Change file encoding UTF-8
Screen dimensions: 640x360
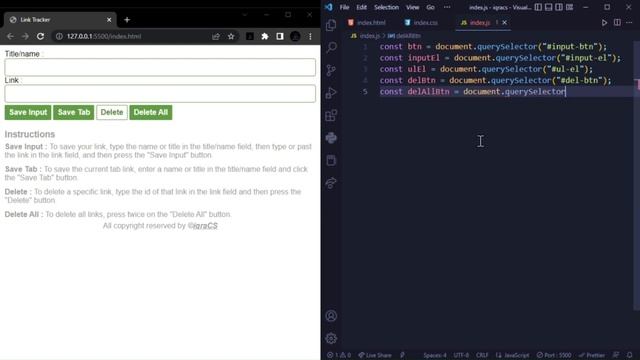point(461,355)
